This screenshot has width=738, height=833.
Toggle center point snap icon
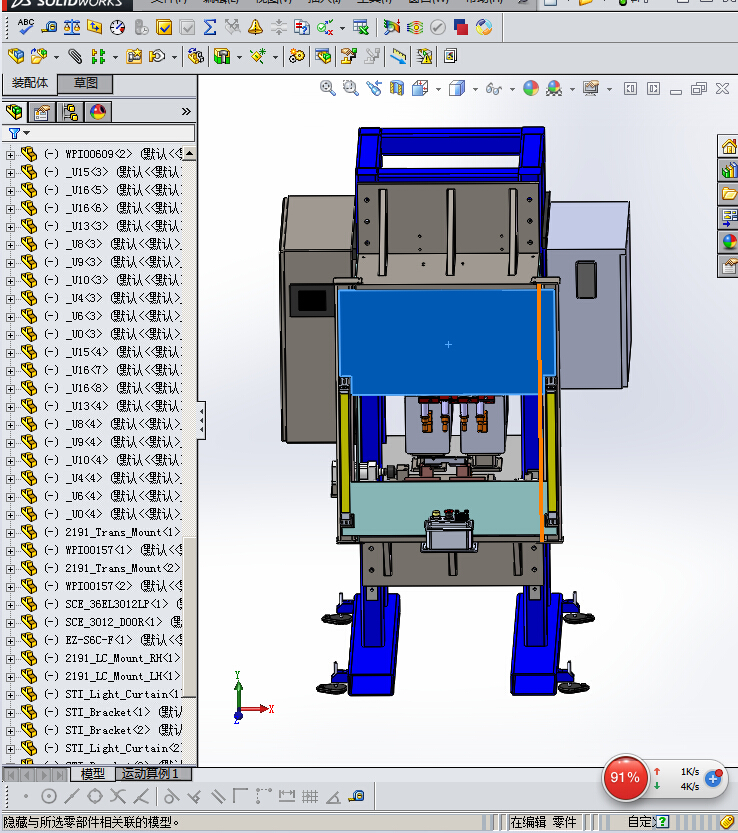(48, 796)
